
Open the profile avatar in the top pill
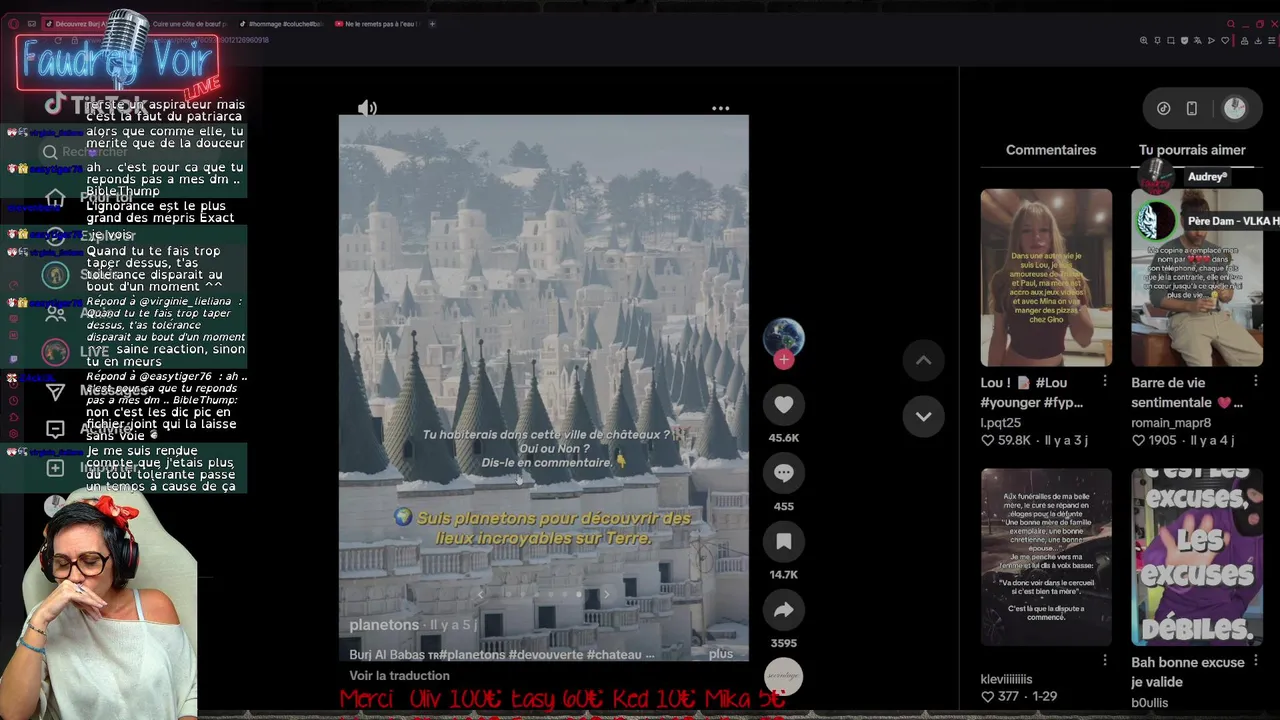pyautogui.click(x=1235, y=108)
